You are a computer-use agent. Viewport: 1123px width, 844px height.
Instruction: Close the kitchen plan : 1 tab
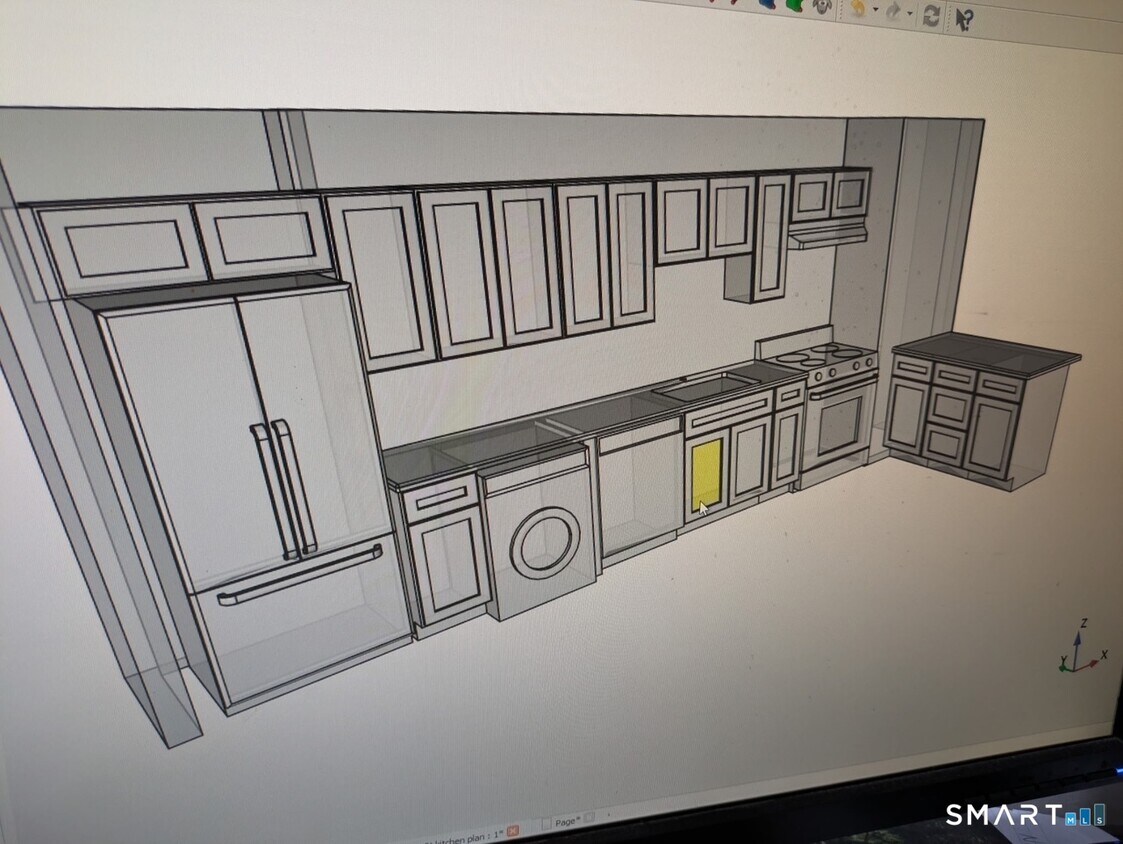coord(513,830)
